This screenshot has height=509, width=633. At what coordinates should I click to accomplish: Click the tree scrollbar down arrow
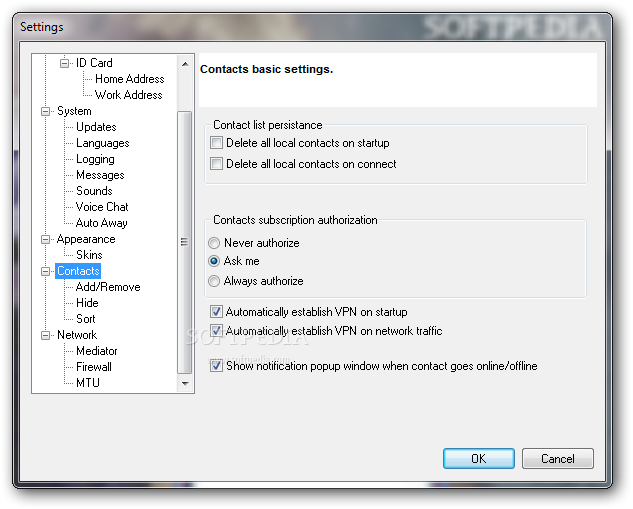pos(185,383)
